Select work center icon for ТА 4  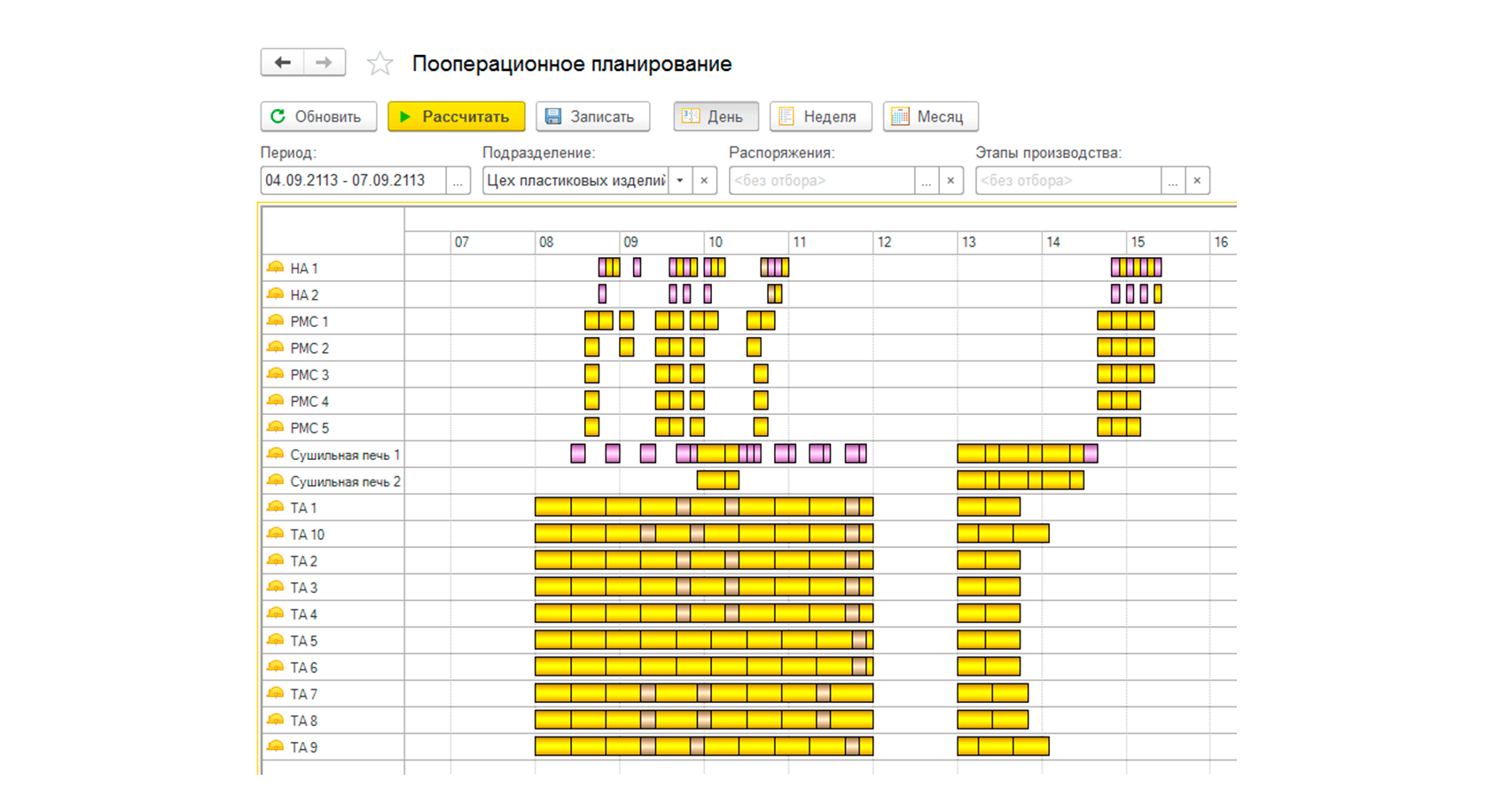pos(276,613)
